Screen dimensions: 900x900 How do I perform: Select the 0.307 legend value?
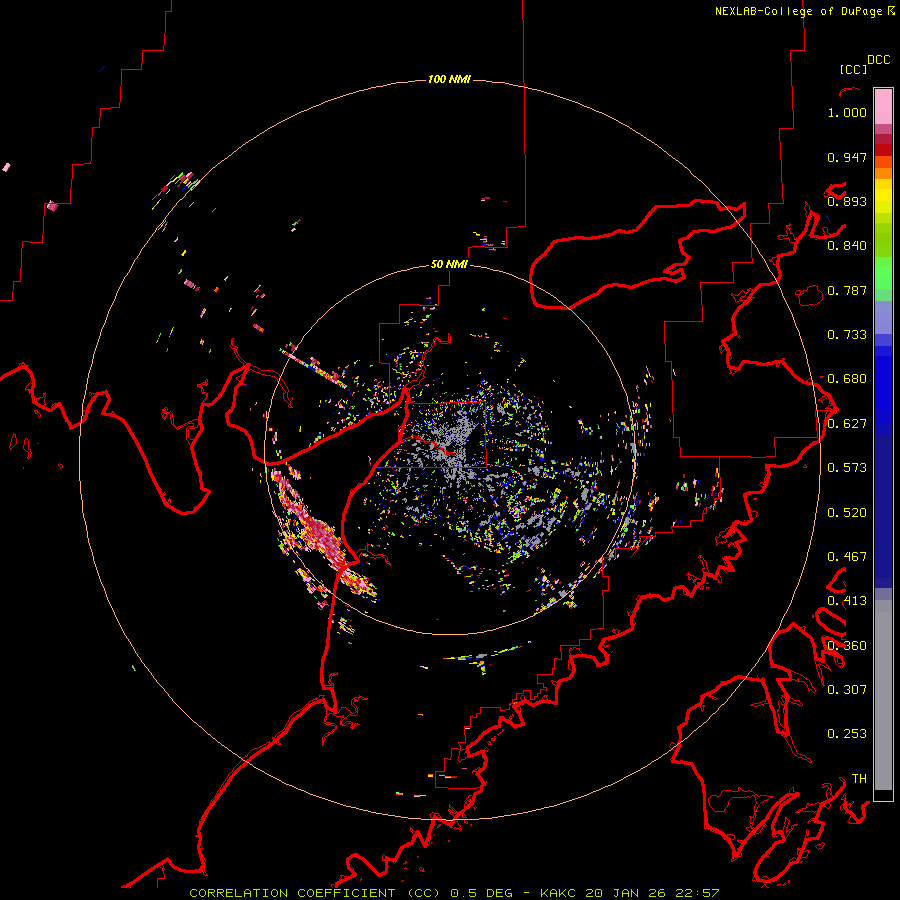(x=847, y=690)
